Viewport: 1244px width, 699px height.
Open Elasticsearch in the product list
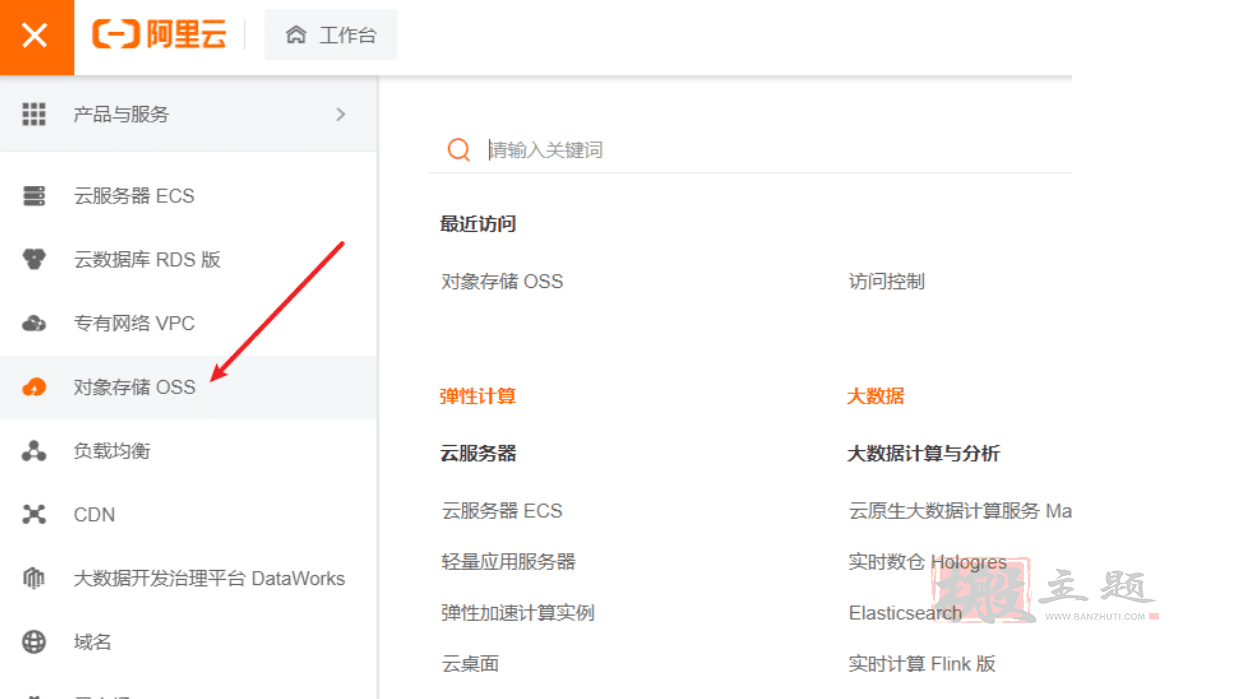pos(905,613)
